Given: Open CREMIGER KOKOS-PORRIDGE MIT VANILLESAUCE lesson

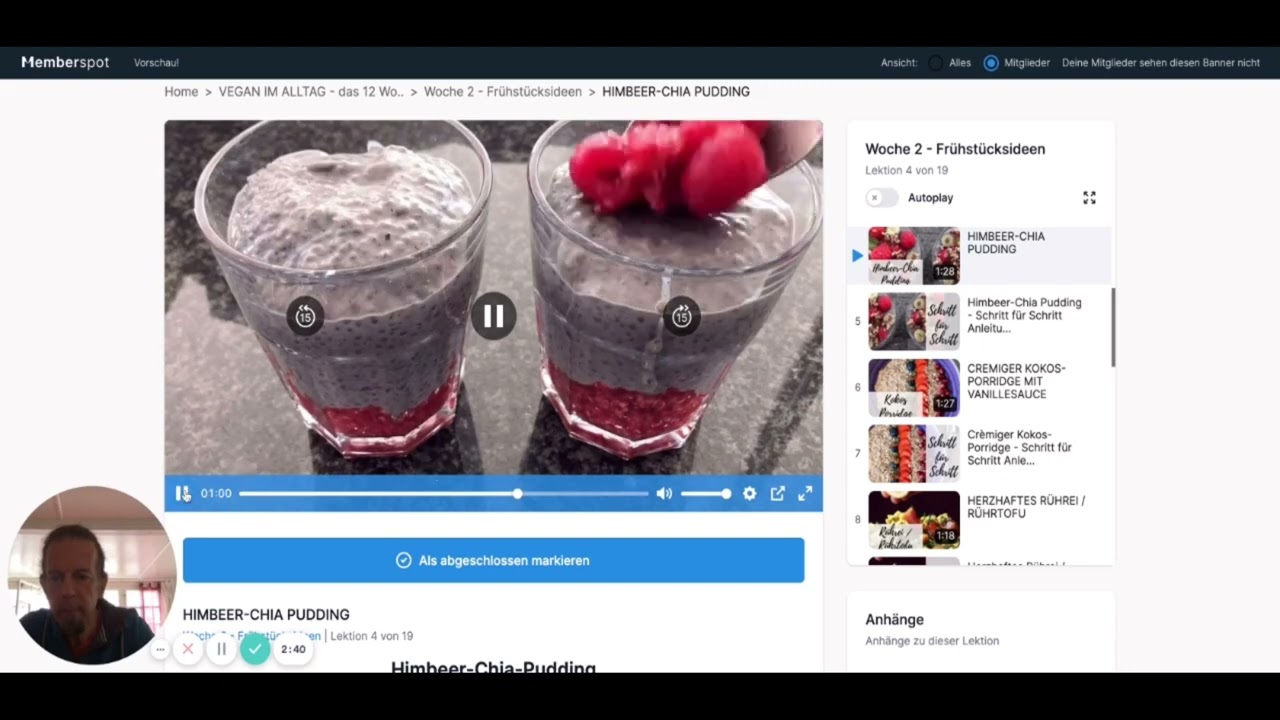Looking at the screenshot, I should click(x=980, y=387).
